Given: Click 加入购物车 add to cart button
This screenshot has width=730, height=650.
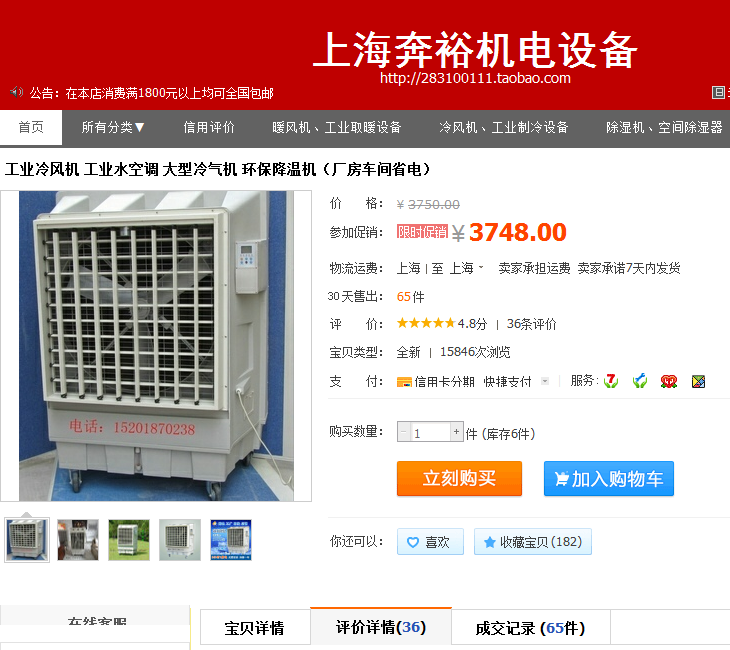Looking at the screenshot, I should point(608,478).
